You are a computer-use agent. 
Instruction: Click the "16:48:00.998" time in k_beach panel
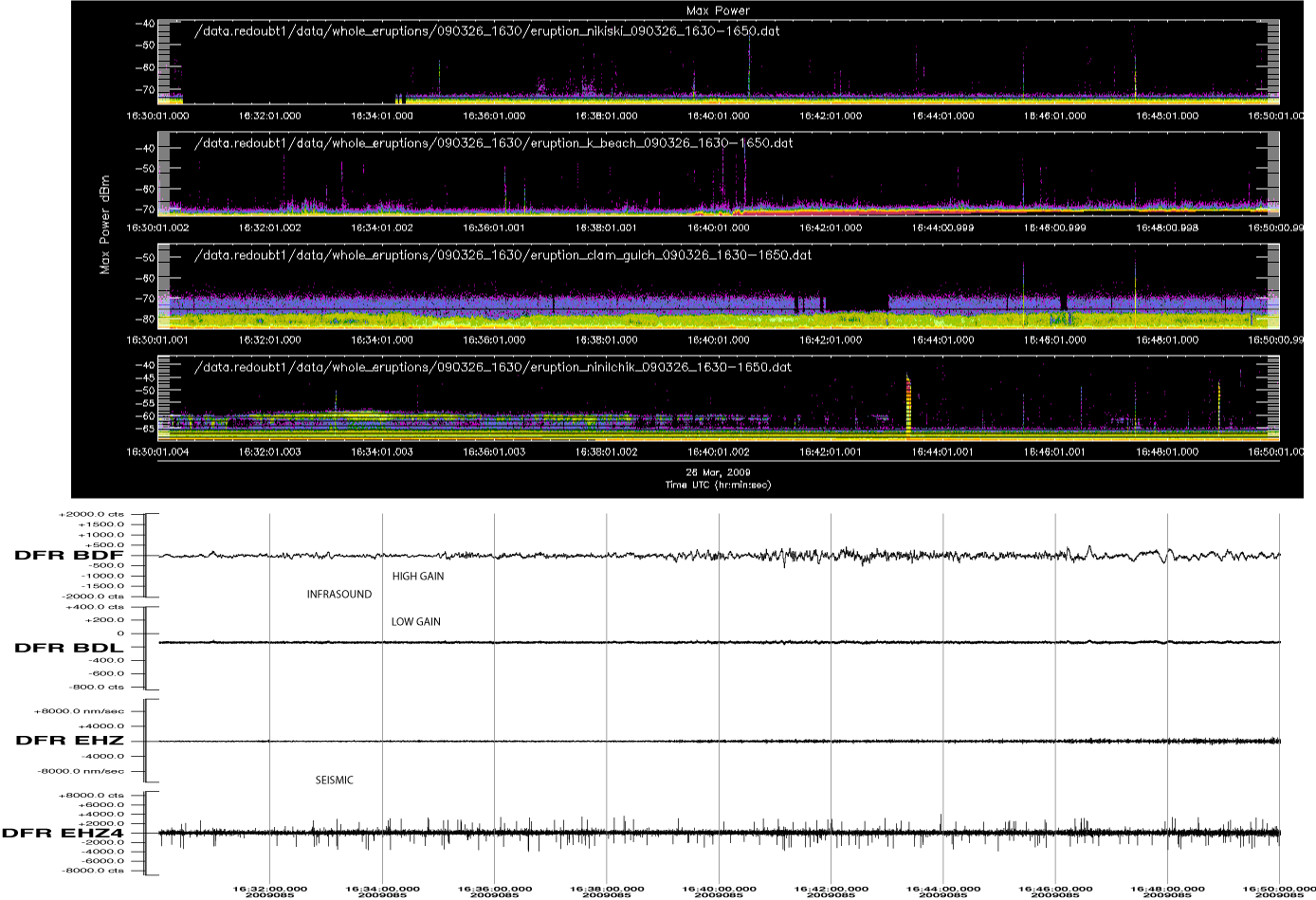[x=1167, y=228]
